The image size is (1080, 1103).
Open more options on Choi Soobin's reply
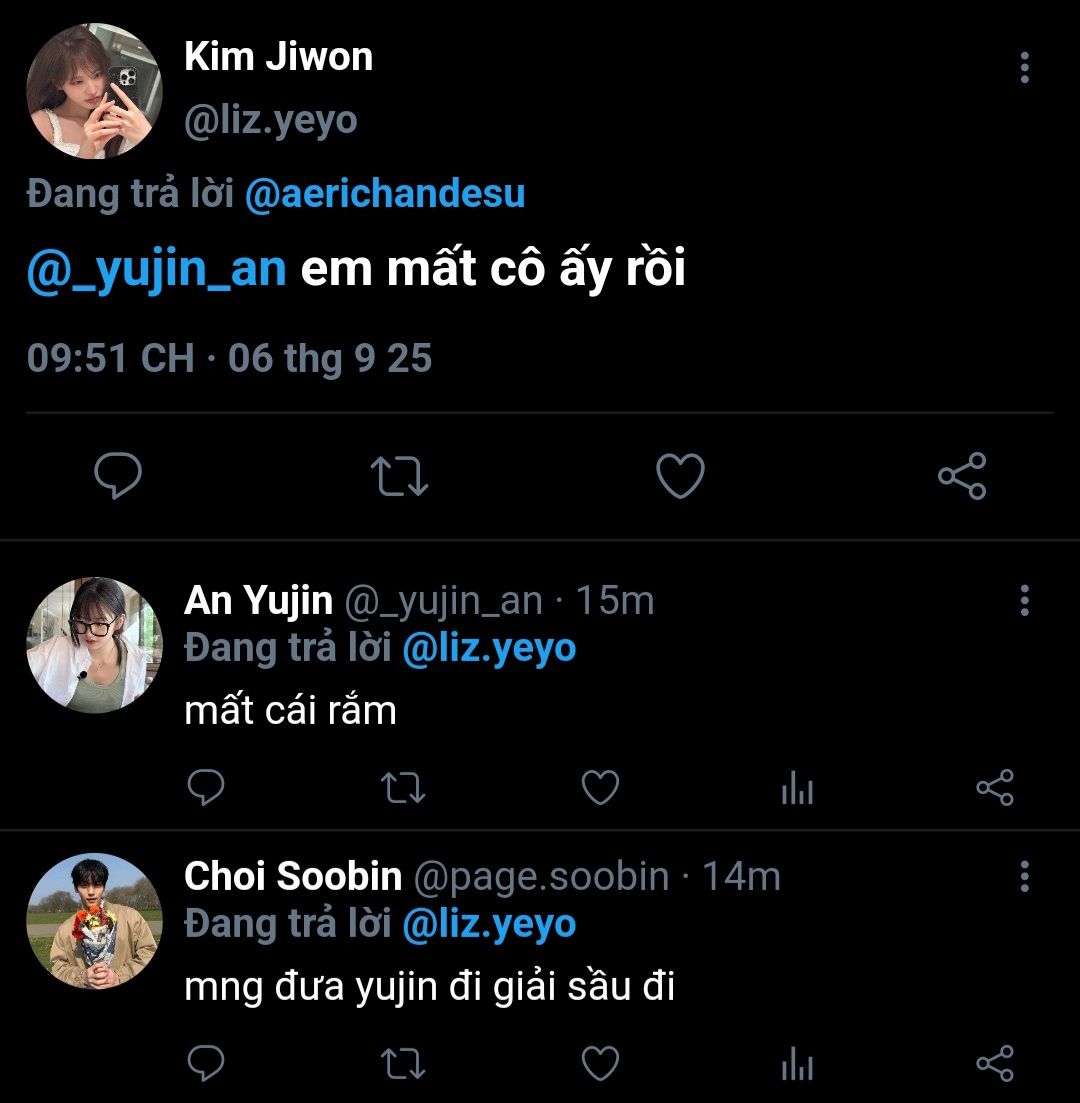(1024, 876)
